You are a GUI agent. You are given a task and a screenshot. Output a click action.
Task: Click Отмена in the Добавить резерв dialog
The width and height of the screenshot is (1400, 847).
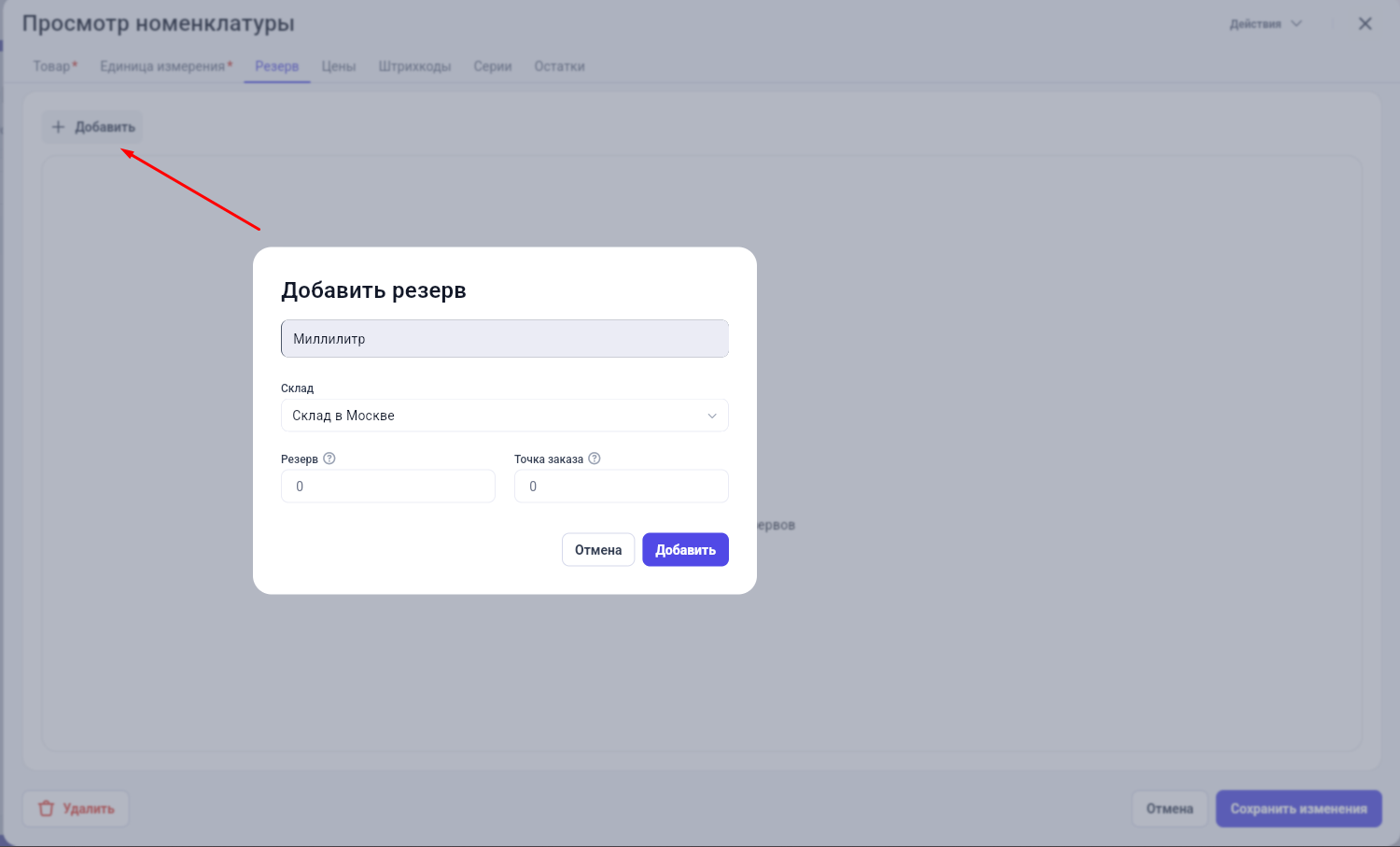tap(598, 550)
